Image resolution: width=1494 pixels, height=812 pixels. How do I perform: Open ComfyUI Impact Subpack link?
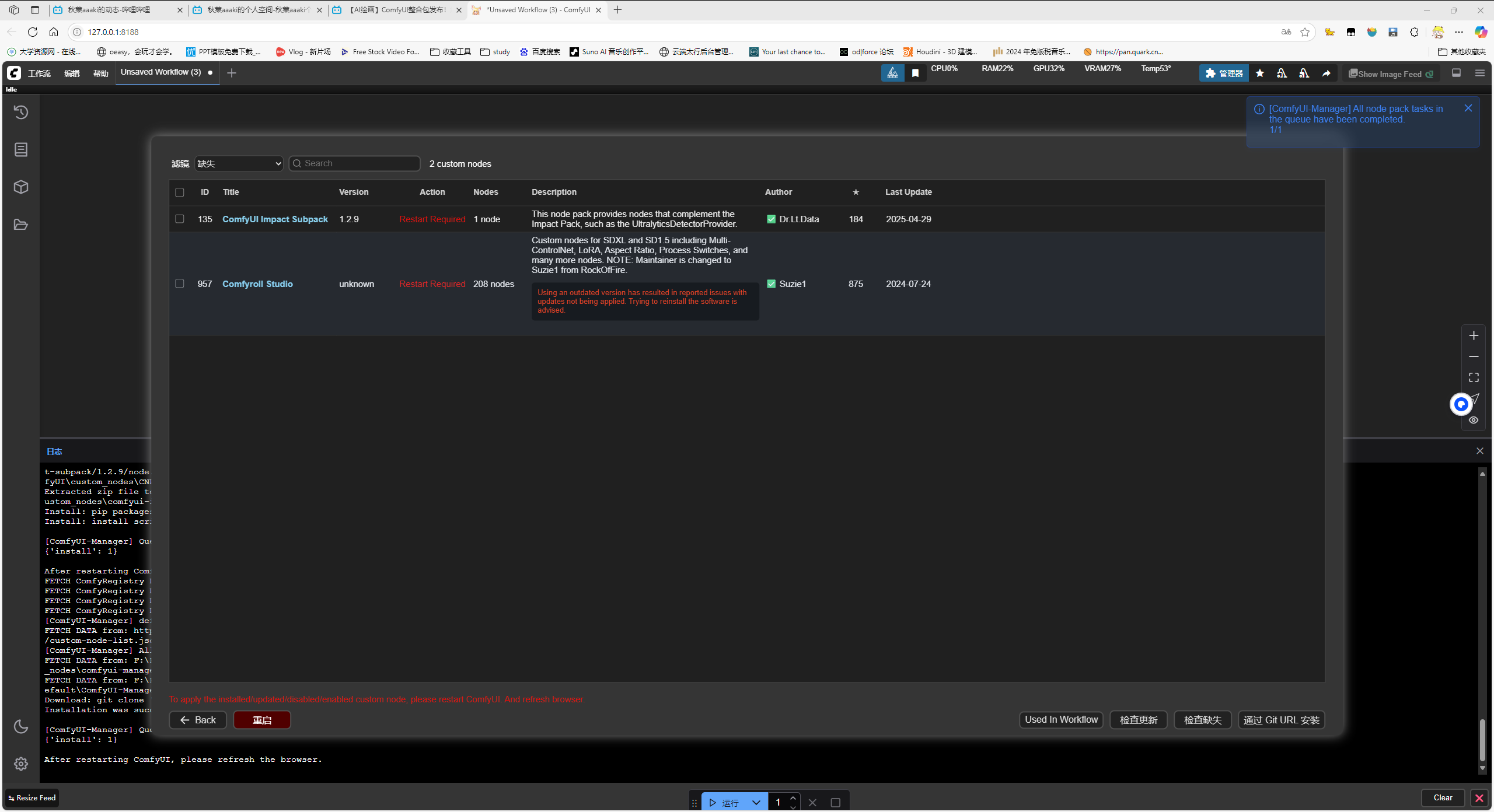tap(275, 219)
